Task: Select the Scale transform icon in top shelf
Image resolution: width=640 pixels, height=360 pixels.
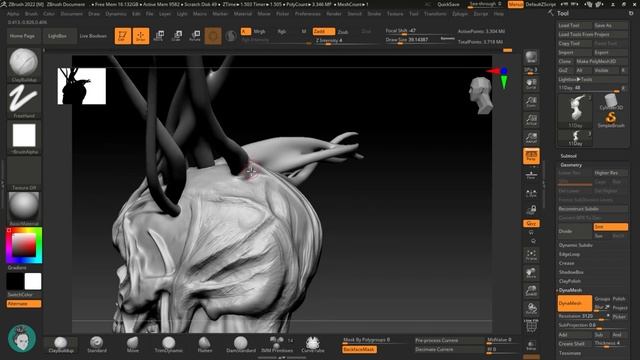Action: point(177,36)
